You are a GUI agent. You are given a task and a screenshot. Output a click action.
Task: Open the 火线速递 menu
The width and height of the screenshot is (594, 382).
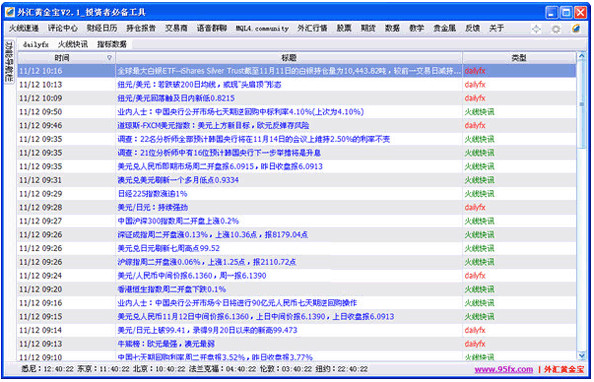(24, 28)
